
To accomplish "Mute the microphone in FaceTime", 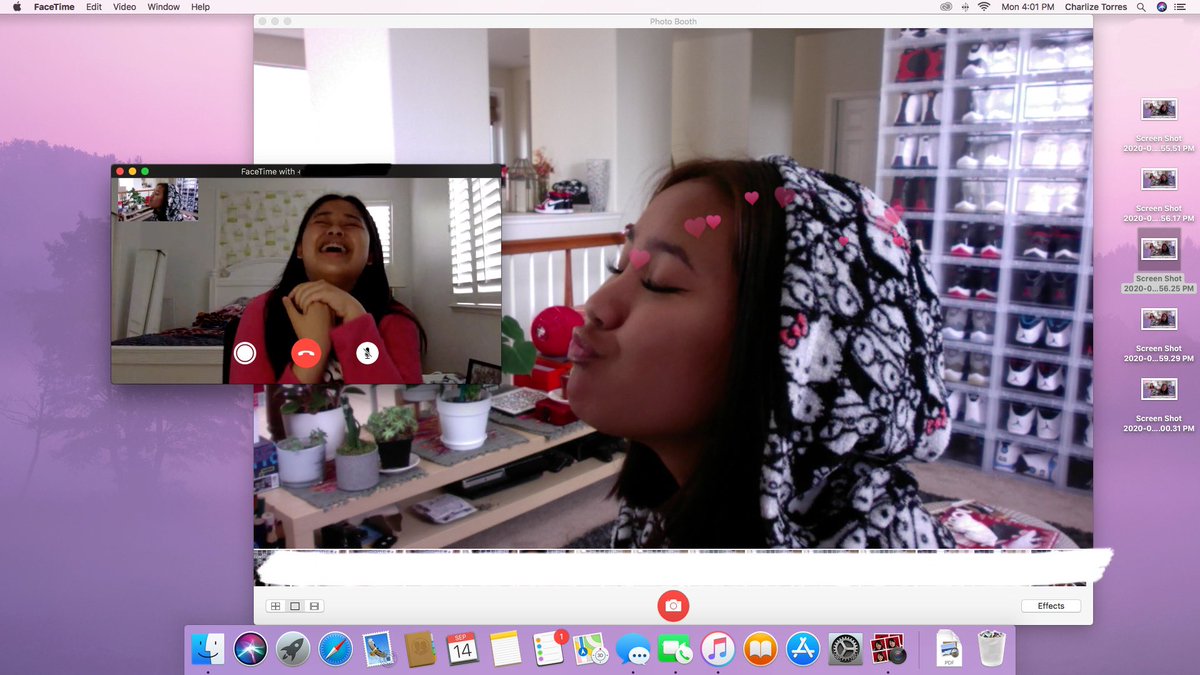I will pyautogui.click(x=367, y=352).
